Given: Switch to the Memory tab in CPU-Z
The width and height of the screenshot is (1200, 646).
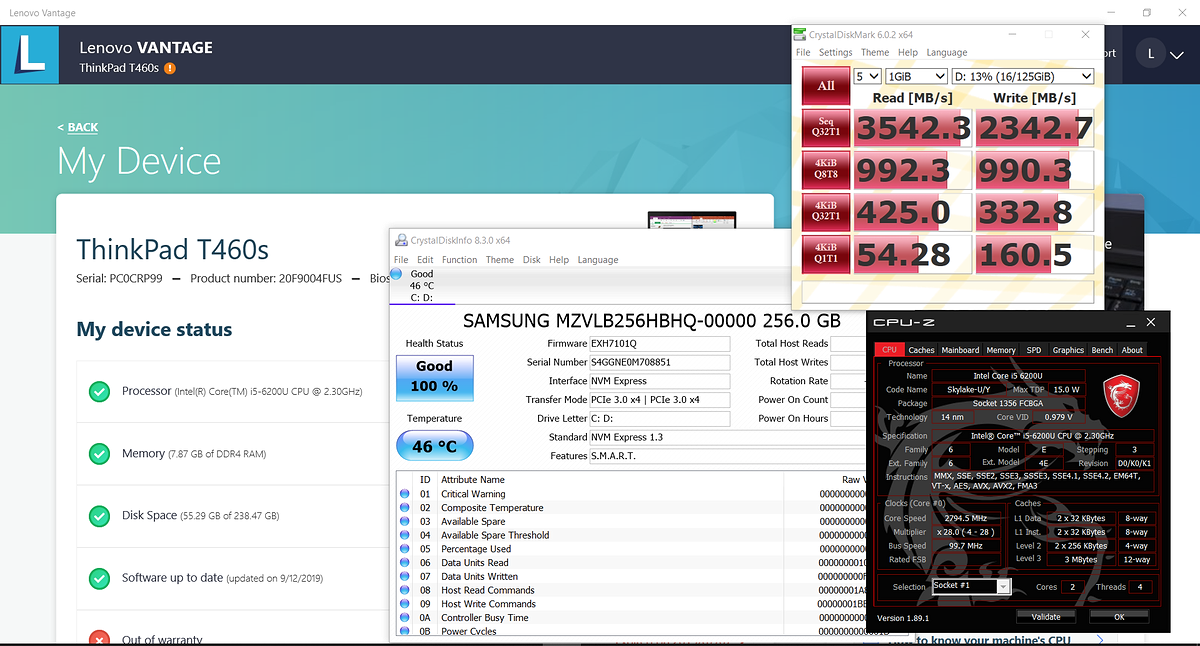Looking at the screenshot, I should [1001, 350].
